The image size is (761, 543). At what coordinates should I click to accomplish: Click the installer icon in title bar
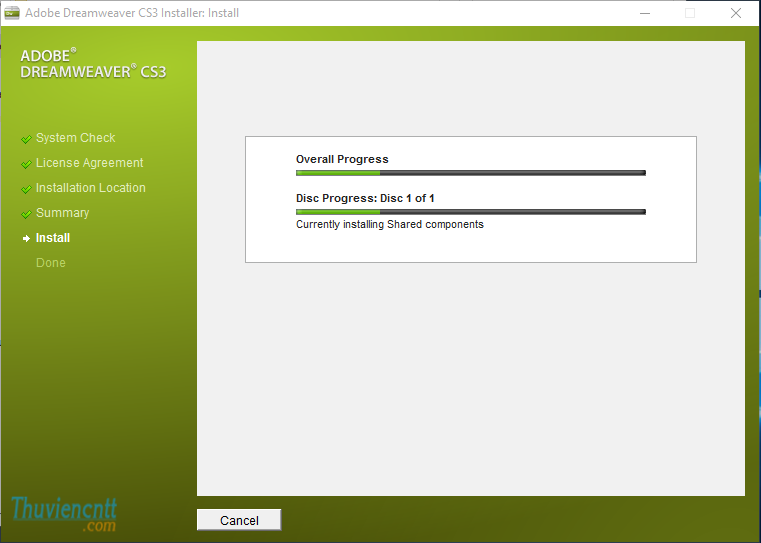click(x=12, y=13)
